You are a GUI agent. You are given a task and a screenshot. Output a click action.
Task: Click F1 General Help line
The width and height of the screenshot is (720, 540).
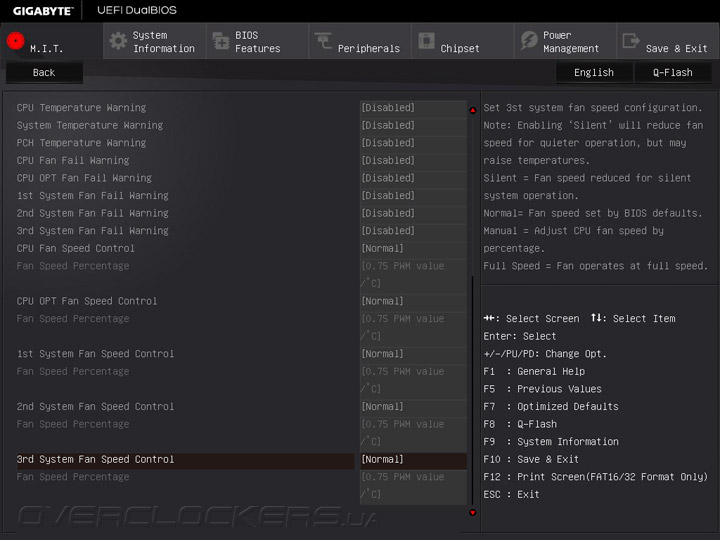point(534,371)
